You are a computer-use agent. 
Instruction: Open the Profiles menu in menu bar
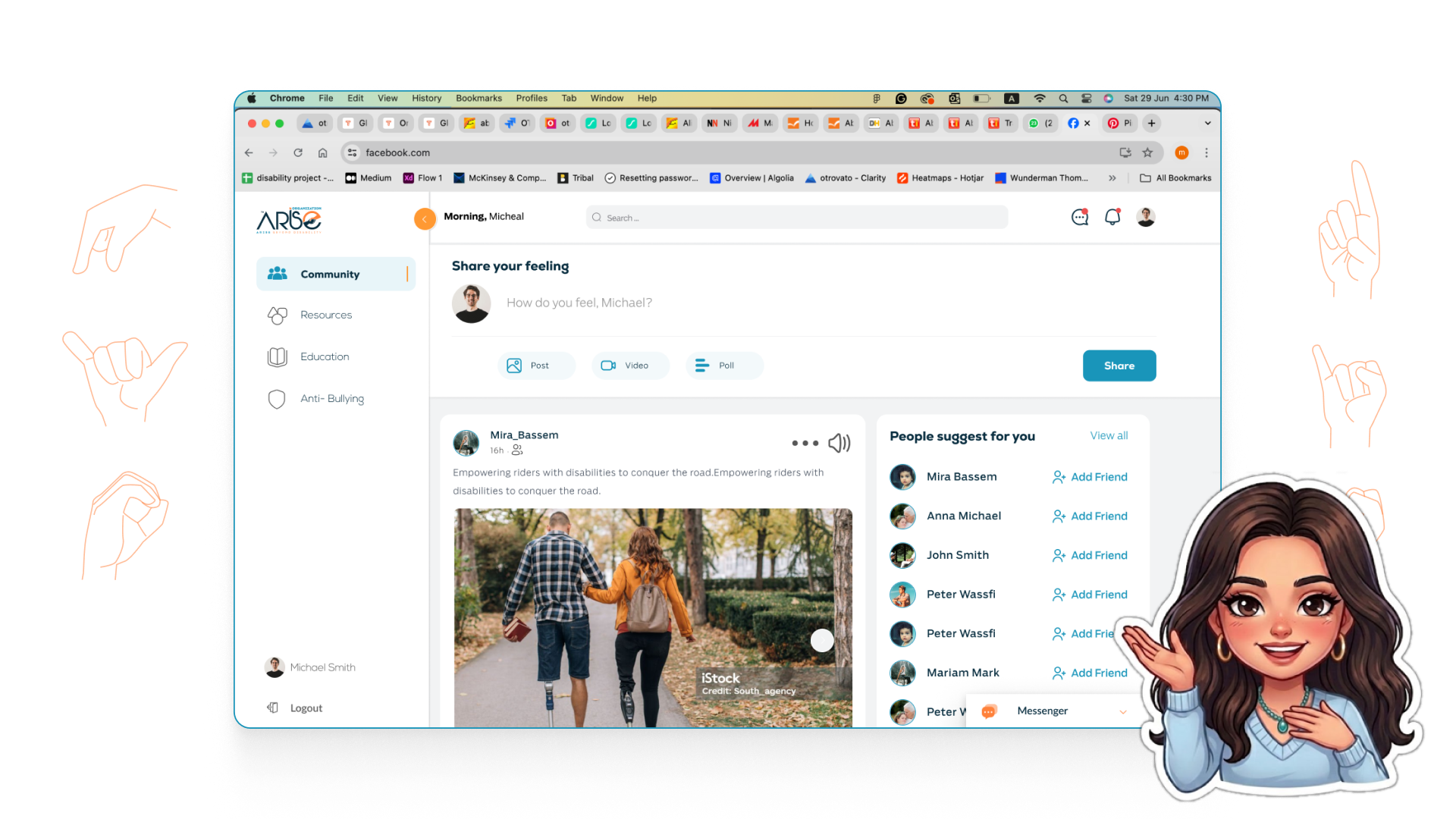pos(532,99)
